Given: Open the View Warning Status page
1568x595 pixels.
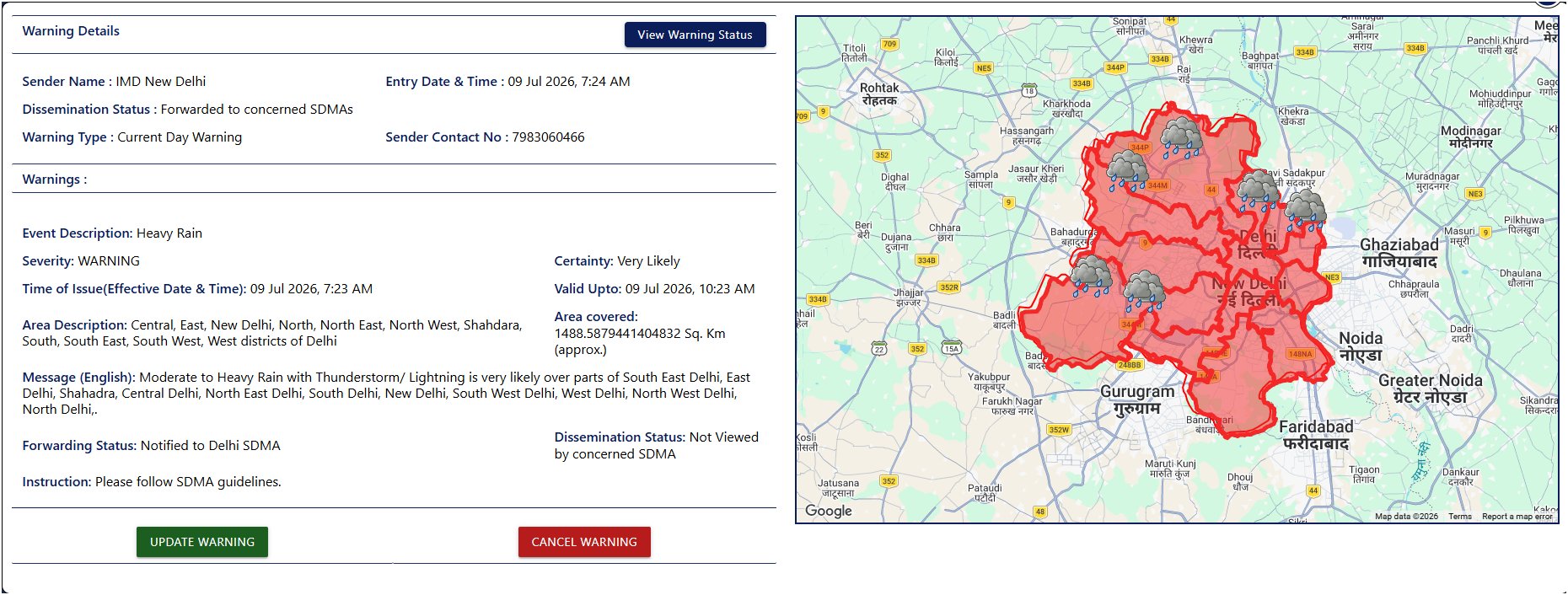Looking at the screenshot, I should pyautogui.click(x=695, y=35).
